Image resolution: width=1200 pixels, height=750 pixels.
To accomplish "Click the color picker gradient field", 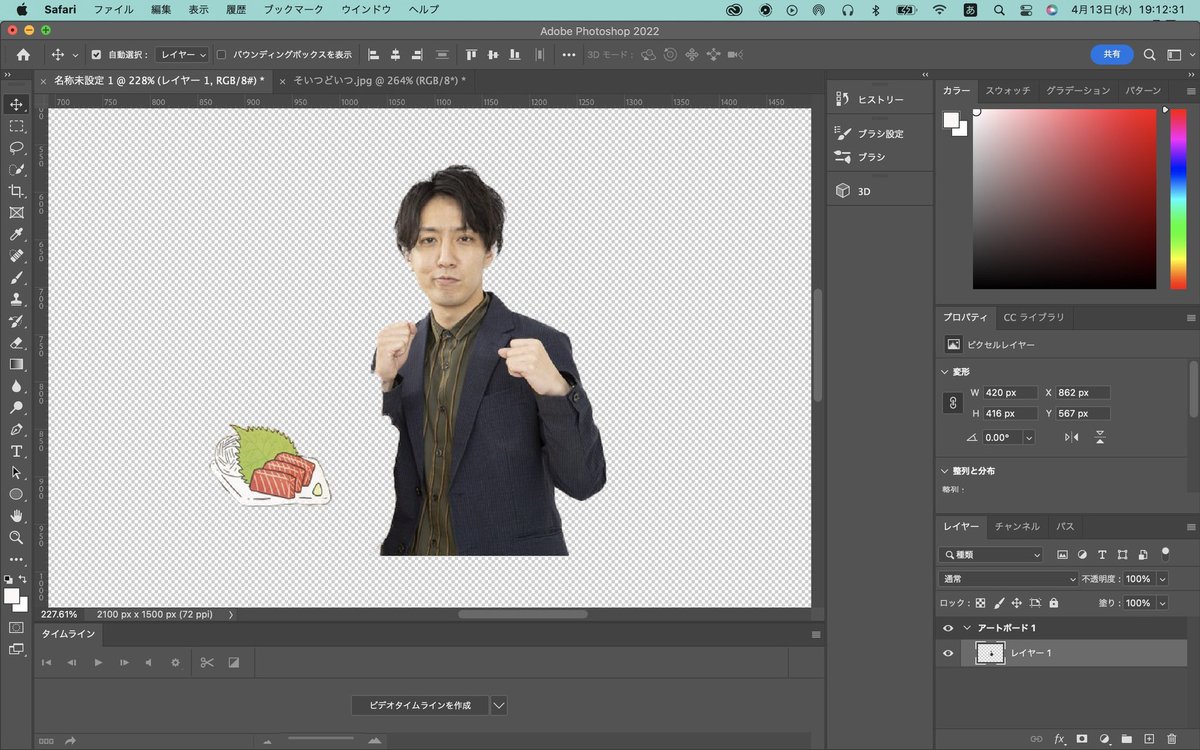I will pos(1064,199).
